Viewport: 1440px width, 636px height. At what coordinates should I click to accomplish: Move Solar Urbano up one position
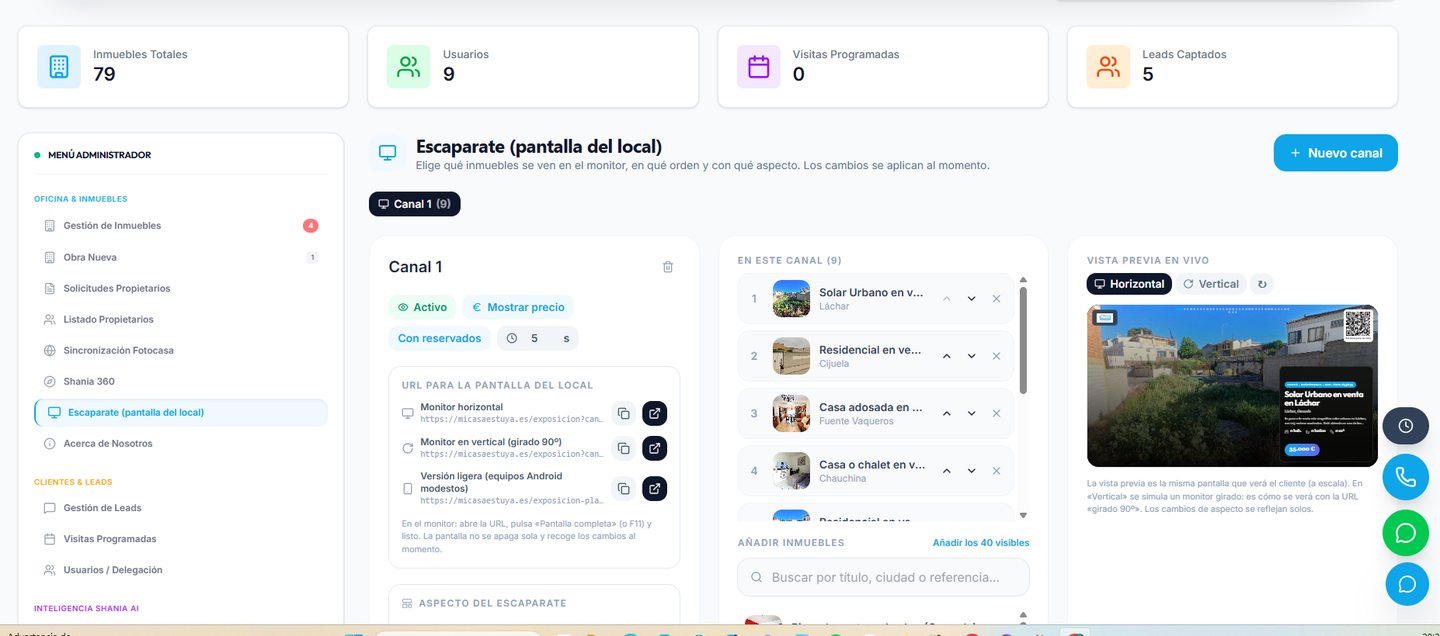[946, 299]
